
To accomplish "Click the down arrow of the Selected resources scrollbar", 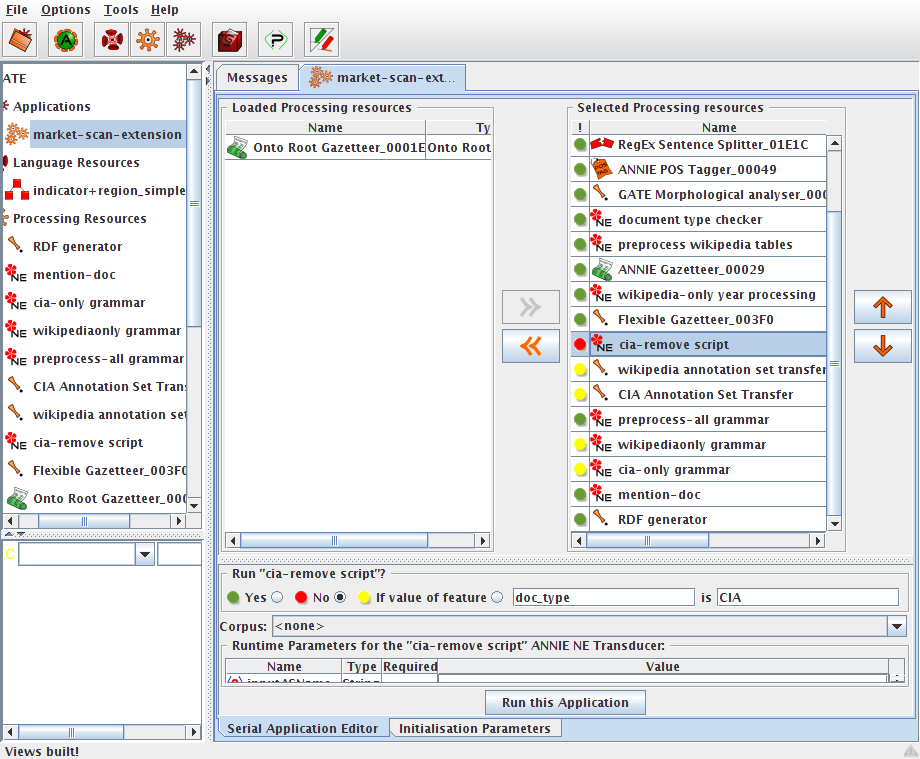I will pyautogui.click(x=834, y=524).
